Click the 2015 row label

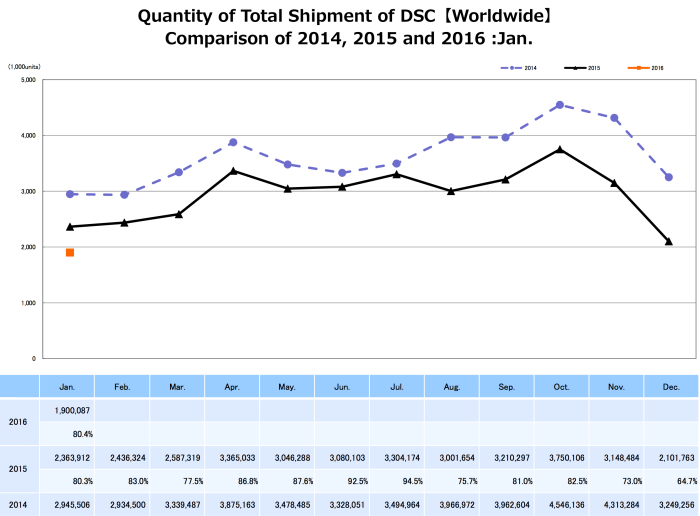(x=18, y=469)
